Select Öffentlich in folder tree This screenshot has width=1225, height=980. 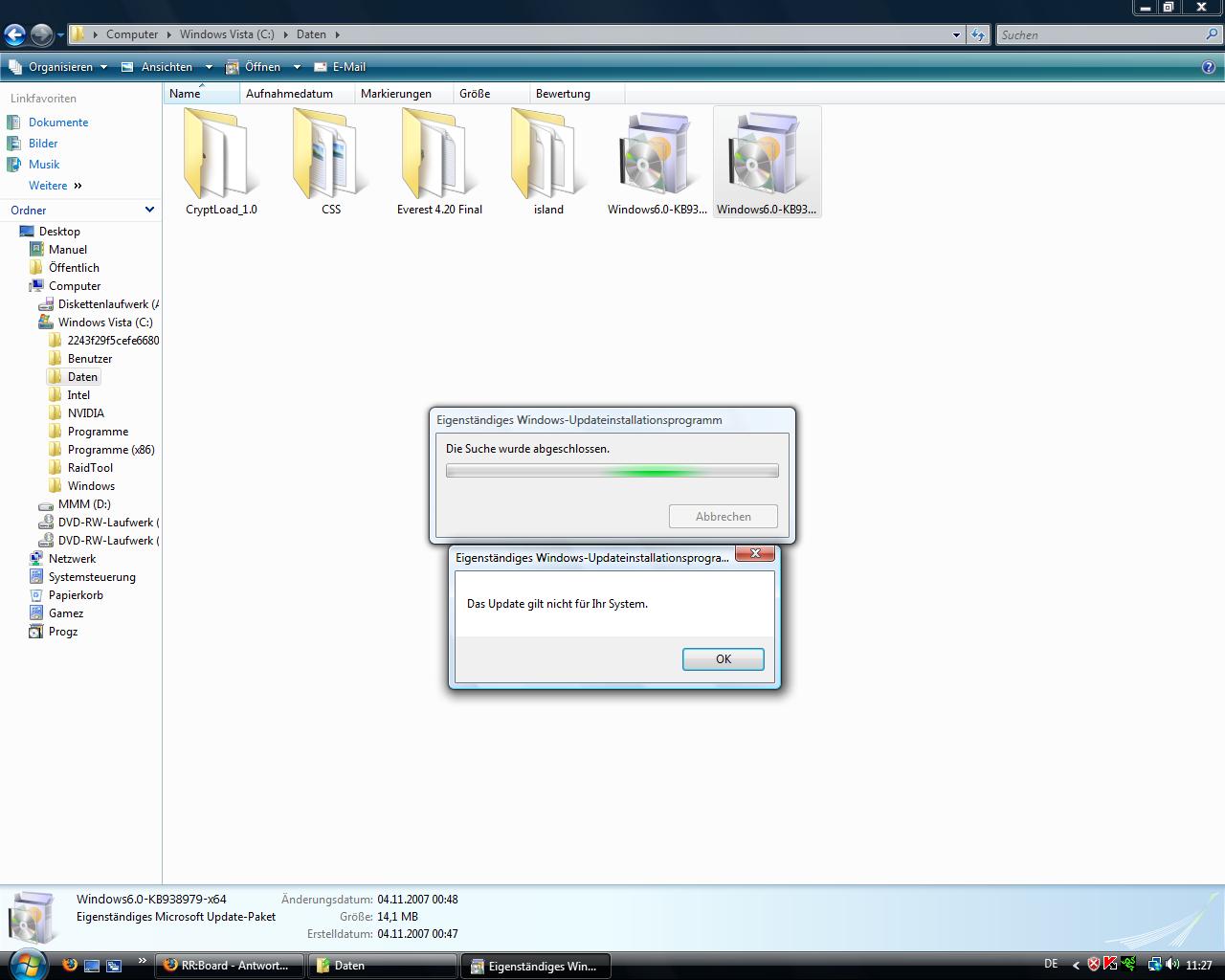coord(74,268)
